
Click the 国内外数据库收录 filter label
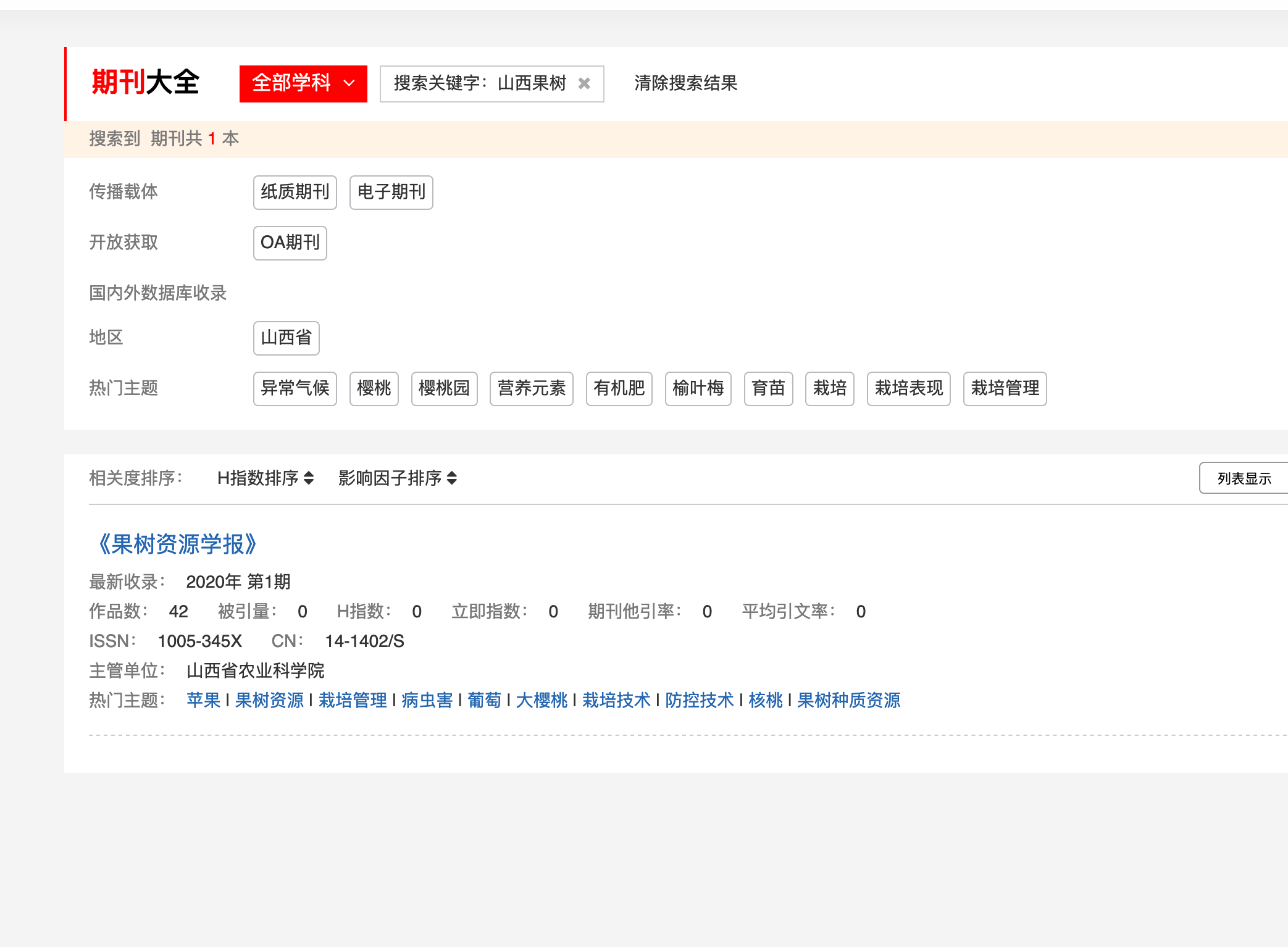(x=158, y=293)
